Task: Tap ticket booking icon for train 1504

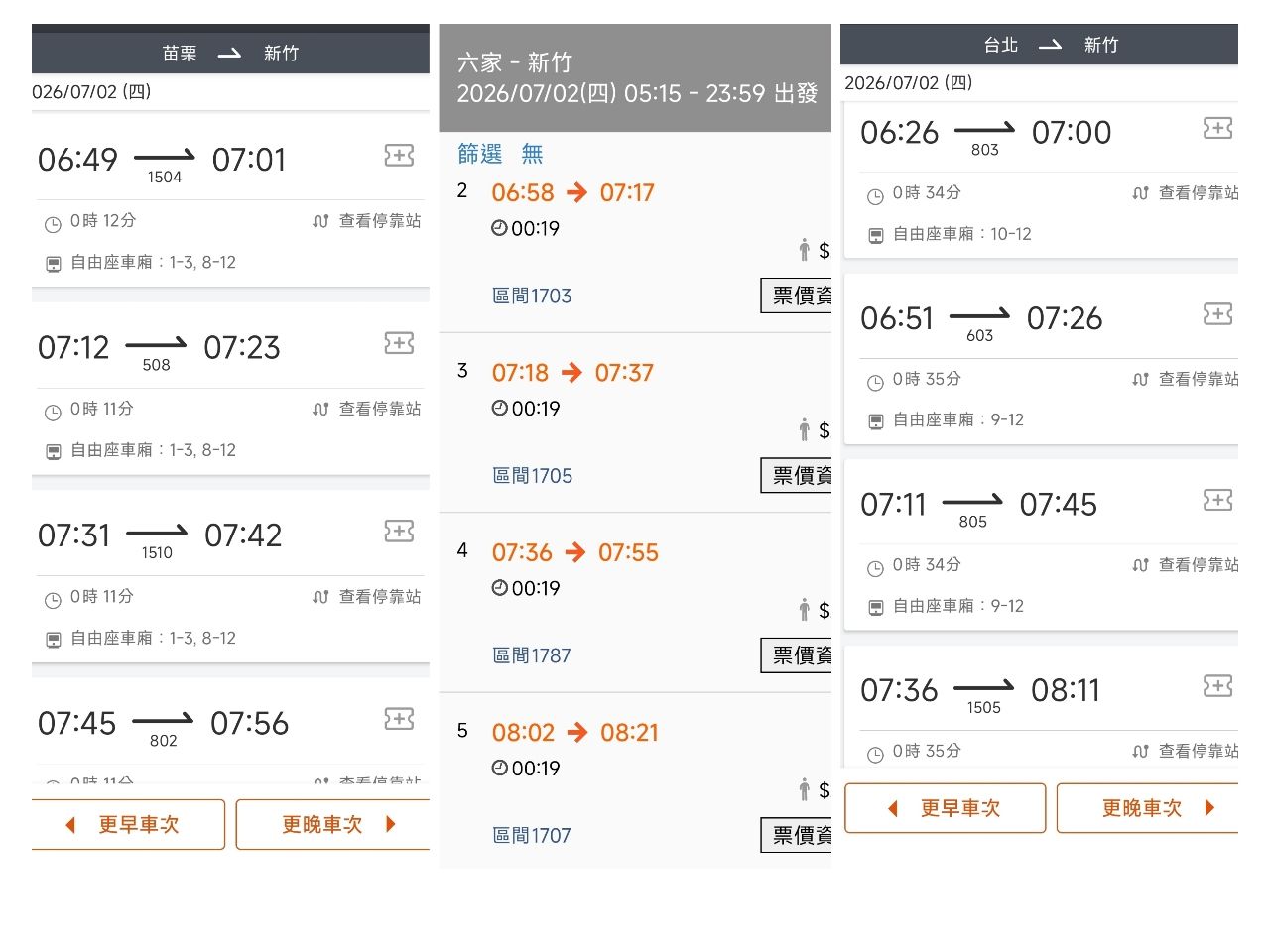Action: (399, 155)
